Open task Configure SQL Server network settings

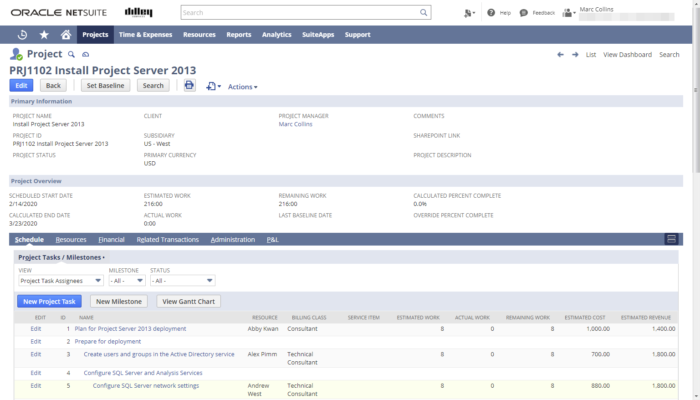point(146,386)
